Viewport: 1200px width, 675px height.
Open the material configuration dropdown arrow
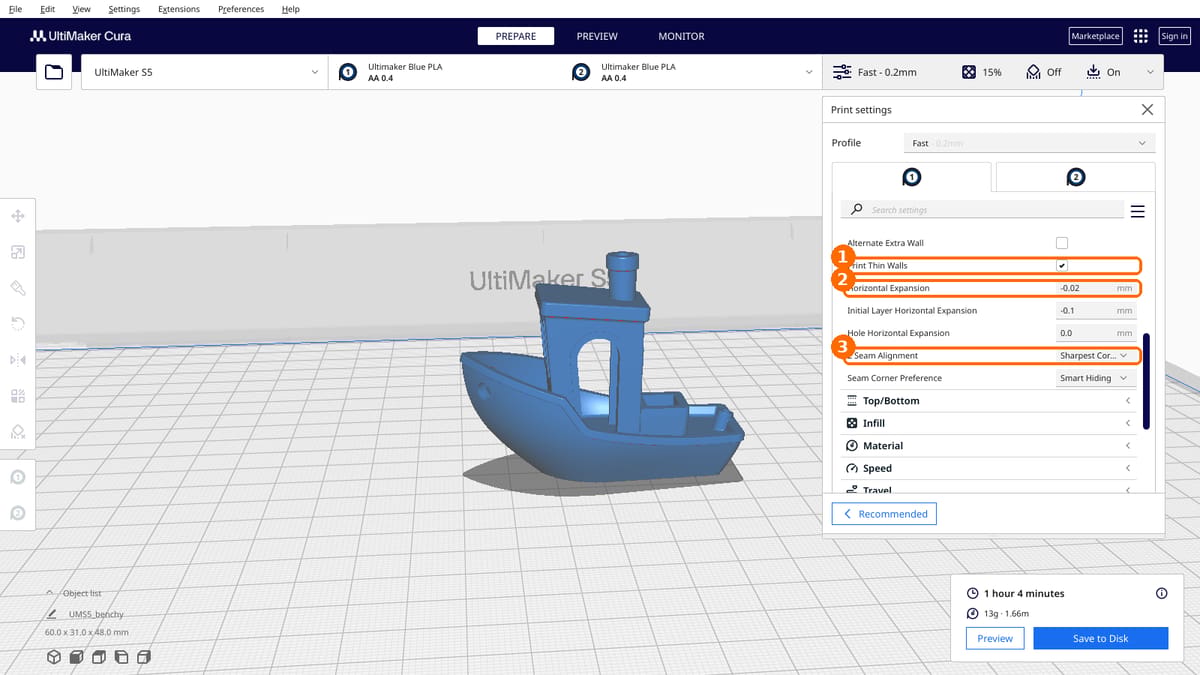[x=808, y=72]
